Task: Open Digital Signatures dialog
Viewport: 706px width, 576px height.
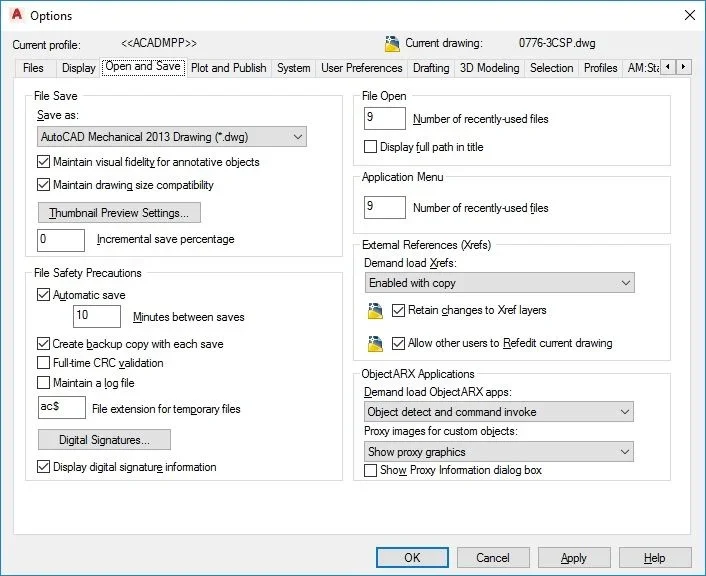Action: tap(104, 440)
